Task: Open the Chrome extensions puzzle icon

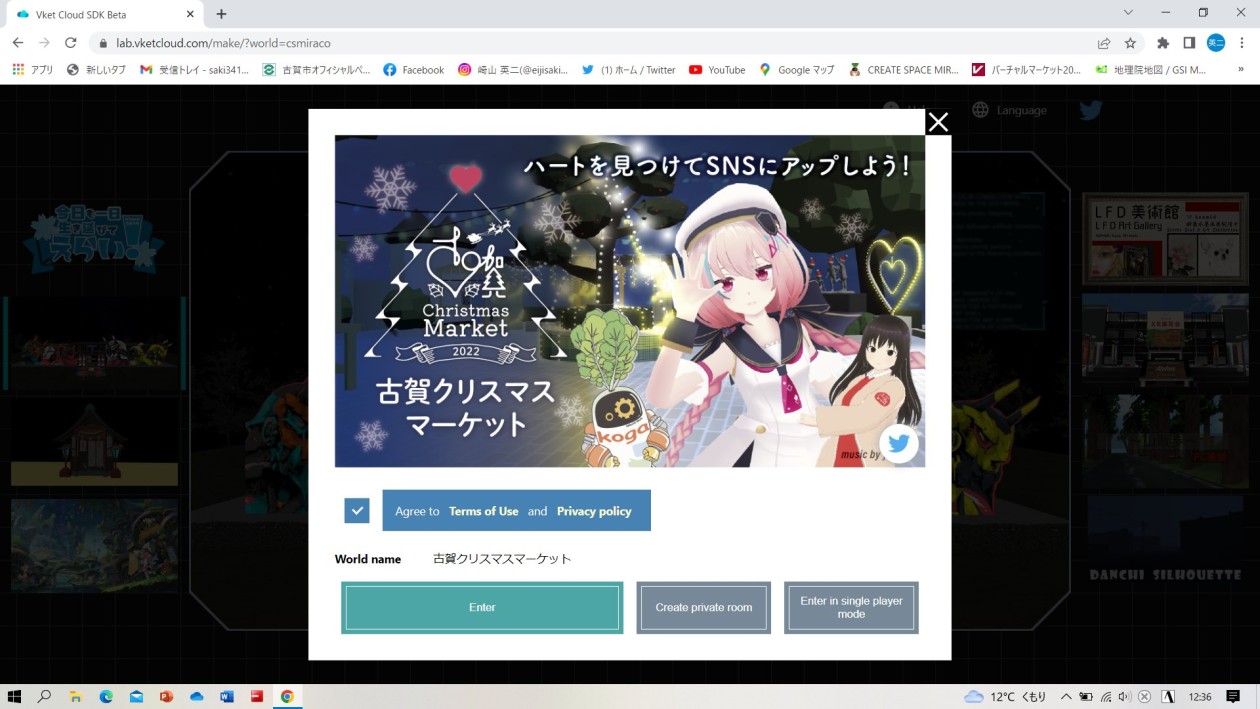Action: (x=1162, y=43)
